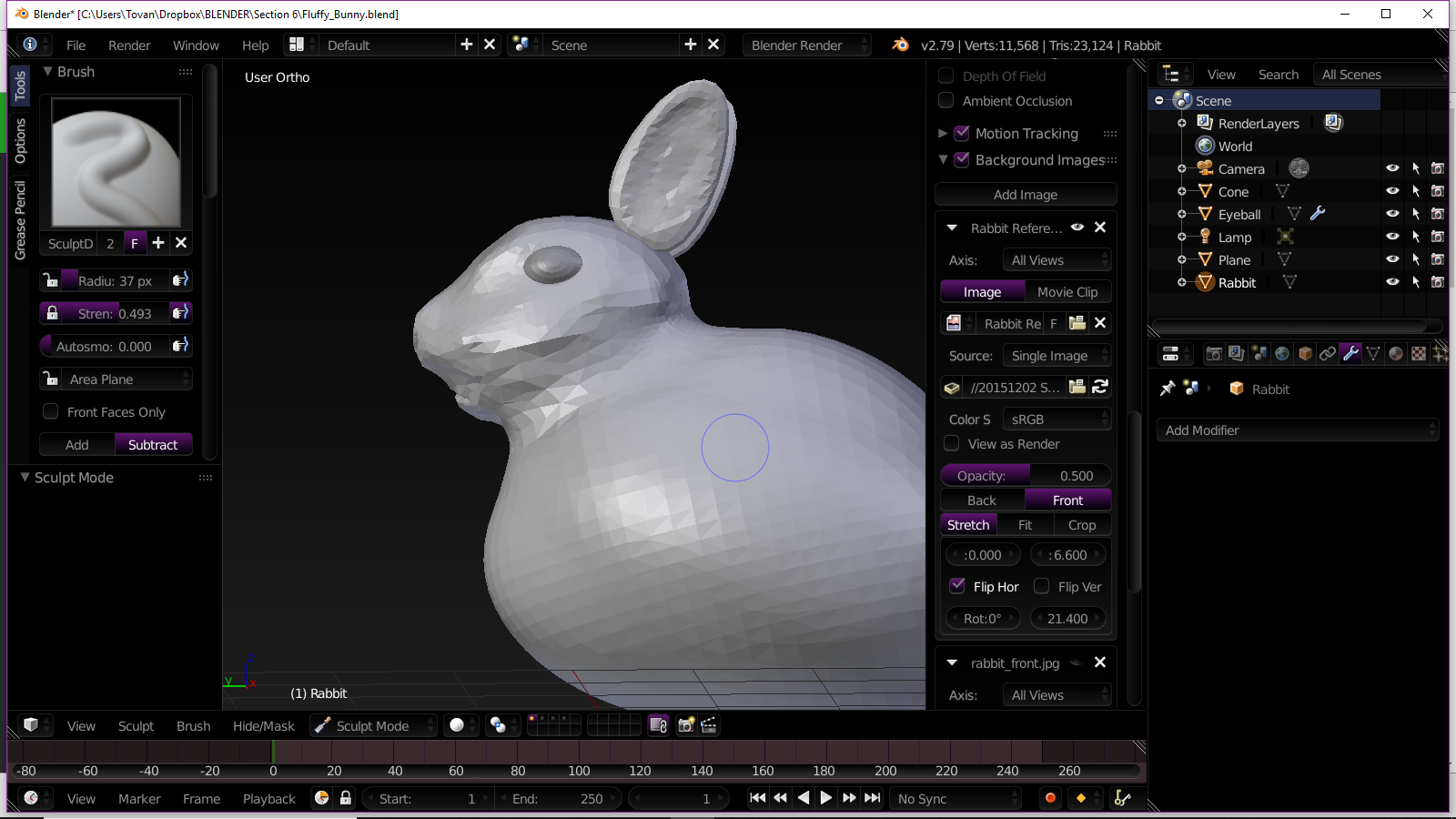
Task: Open the Modifiers properties tab (wrench)
Action: coord(1350,354)
